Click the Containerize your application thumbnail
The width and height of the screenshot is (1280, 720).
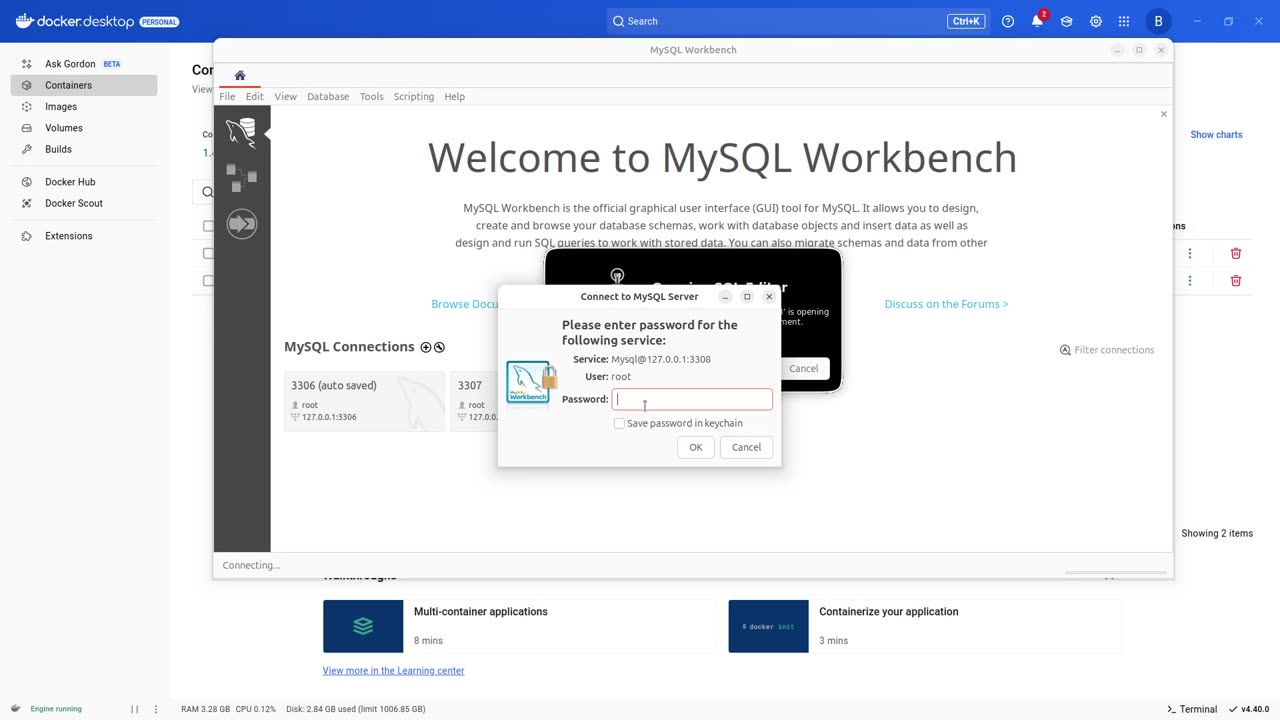pos(768,626)
